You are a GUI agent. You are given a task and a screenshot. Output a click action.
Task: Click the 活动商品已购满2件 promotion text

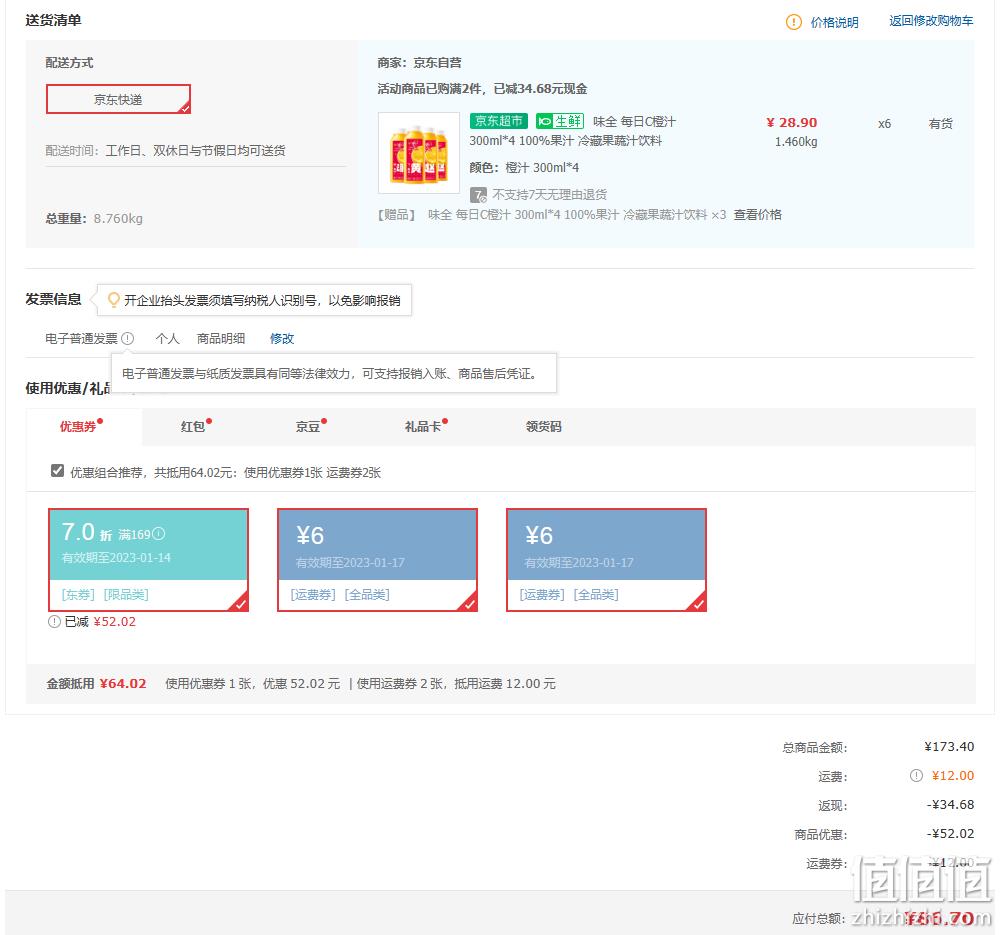pos(482,89)
